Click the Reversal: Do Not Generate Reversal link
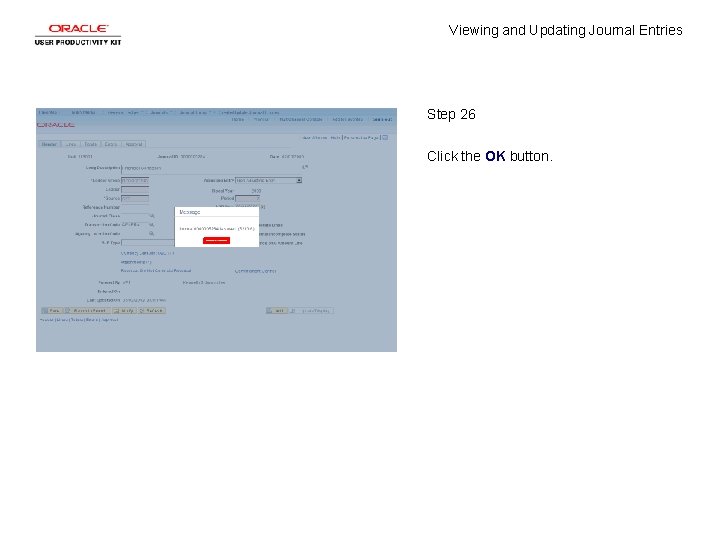 (x=156, y=271)
